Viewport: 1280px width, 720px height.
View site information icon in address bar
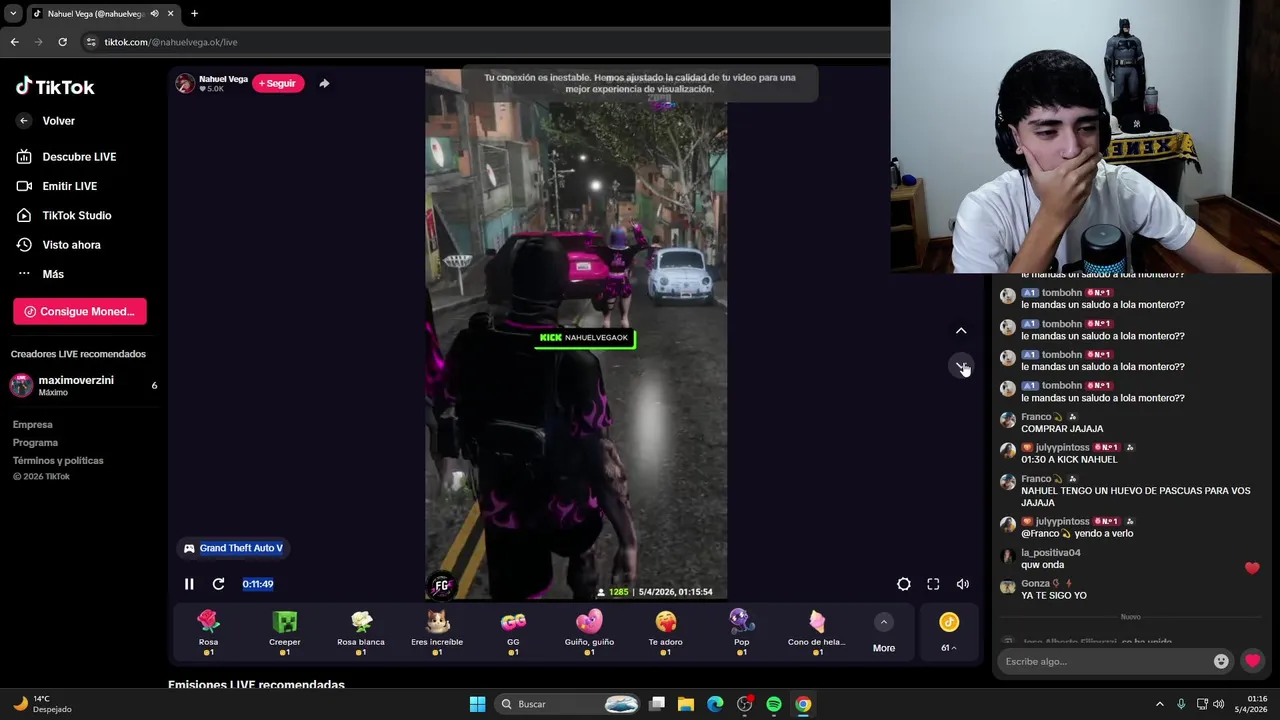(x=91, y=42)
